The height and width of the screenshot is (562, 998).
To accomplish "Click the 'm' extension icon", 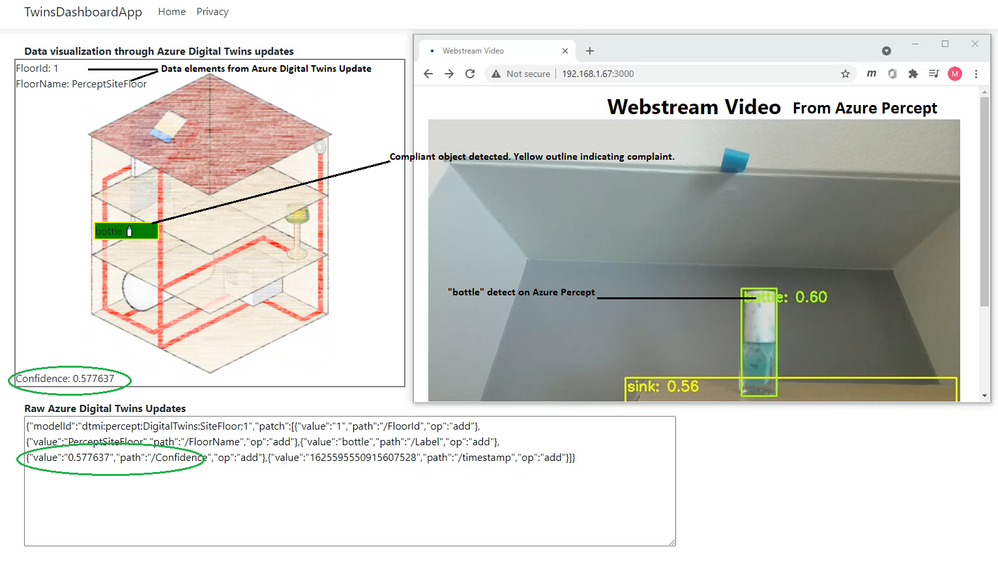I will 871,74.
